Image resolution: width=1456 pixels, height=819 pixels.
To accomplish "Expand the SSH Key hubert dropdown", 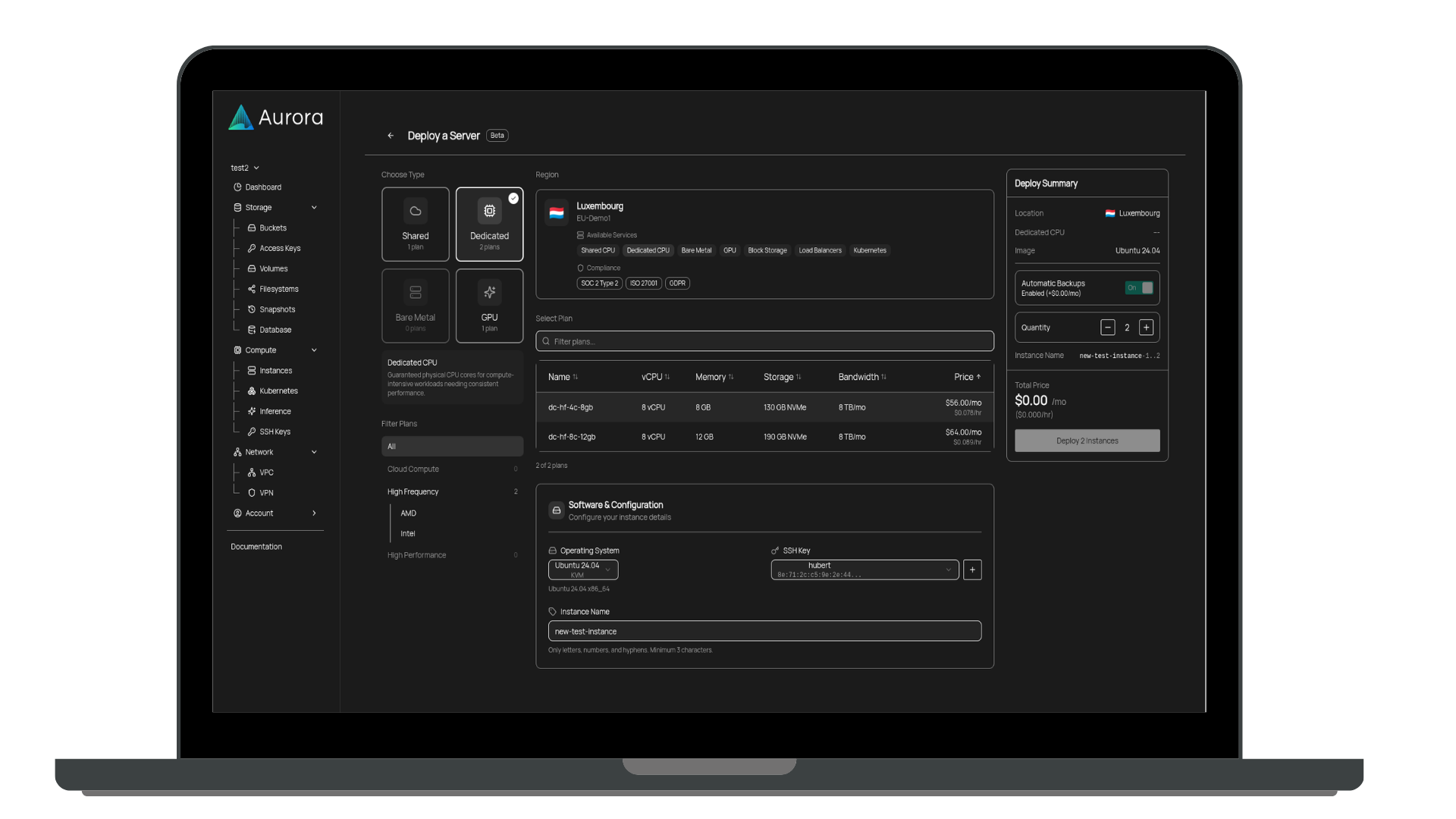I will pos(864,570).
